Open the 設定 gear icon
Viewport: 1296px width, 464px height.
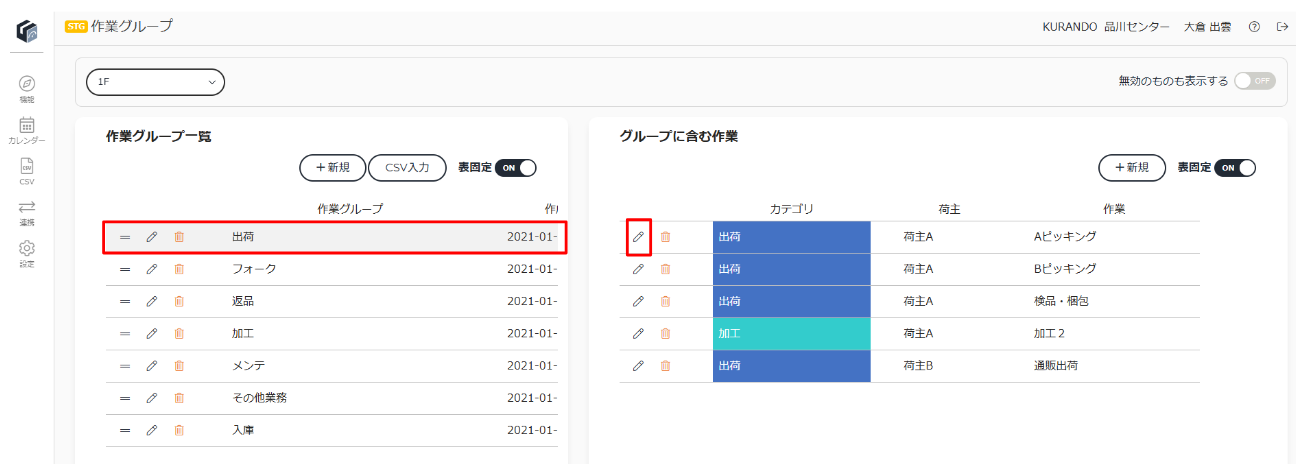27,248
